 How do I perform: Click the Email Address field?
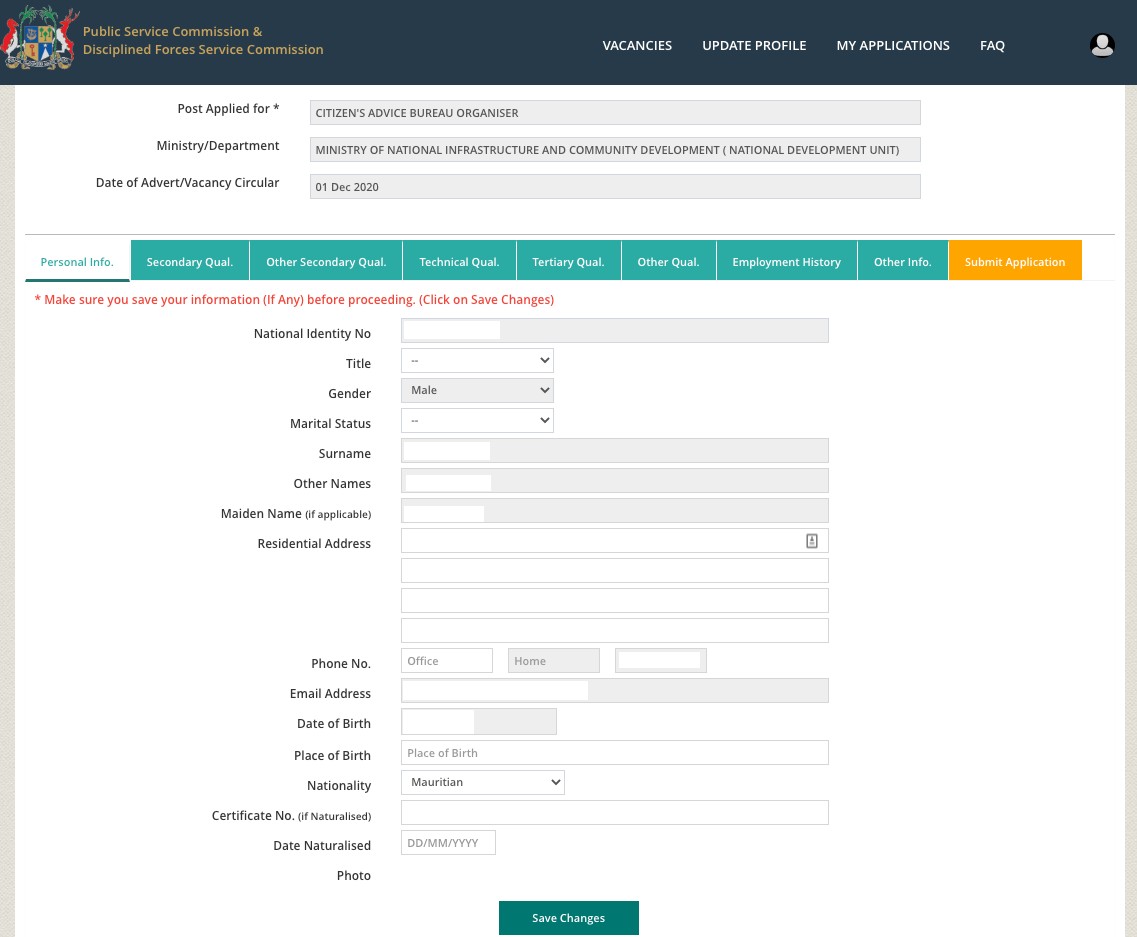615,690
